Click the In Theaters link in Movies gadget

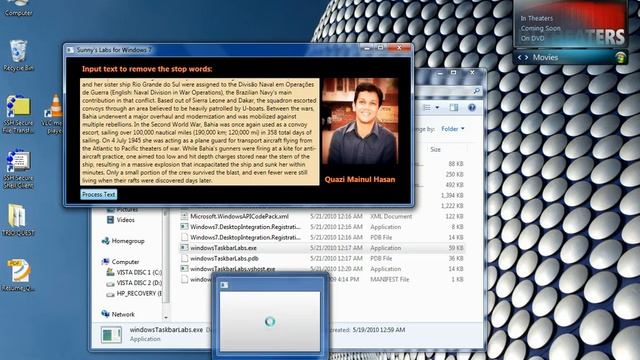pyautogui.click(x=536, y=18)
